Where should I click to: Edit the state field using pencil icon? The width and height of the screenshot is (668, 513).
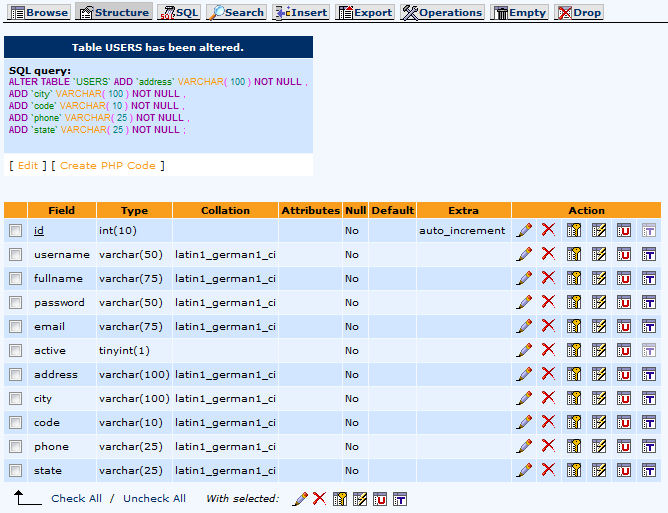[524, 471]
